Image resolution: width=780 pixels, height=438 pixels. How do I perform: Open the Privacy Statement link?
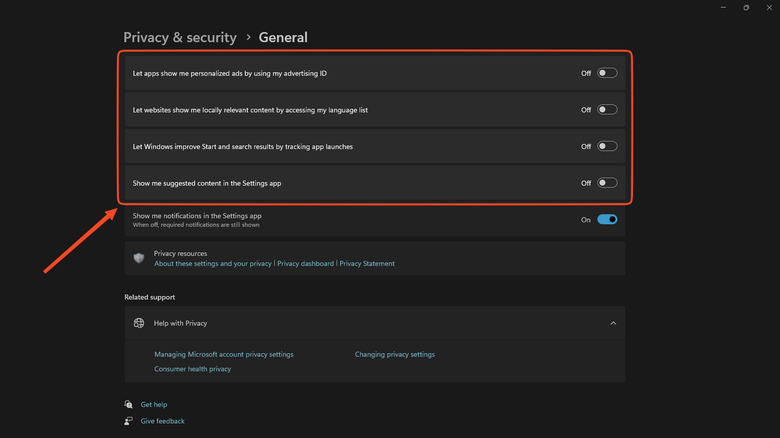pyautogui.click(x=367, y=264)
